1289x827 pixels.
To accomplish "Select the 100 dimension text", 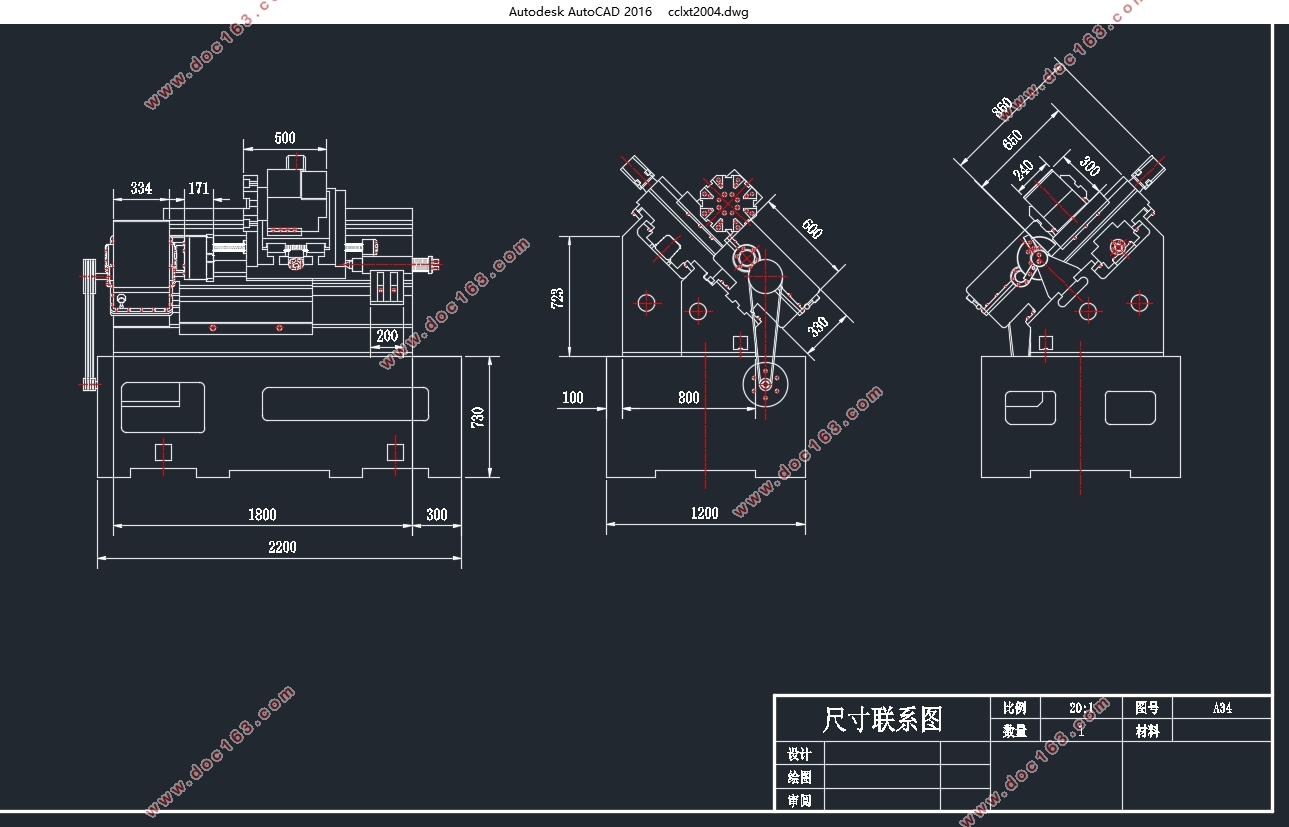I will [x=572, y=398].
